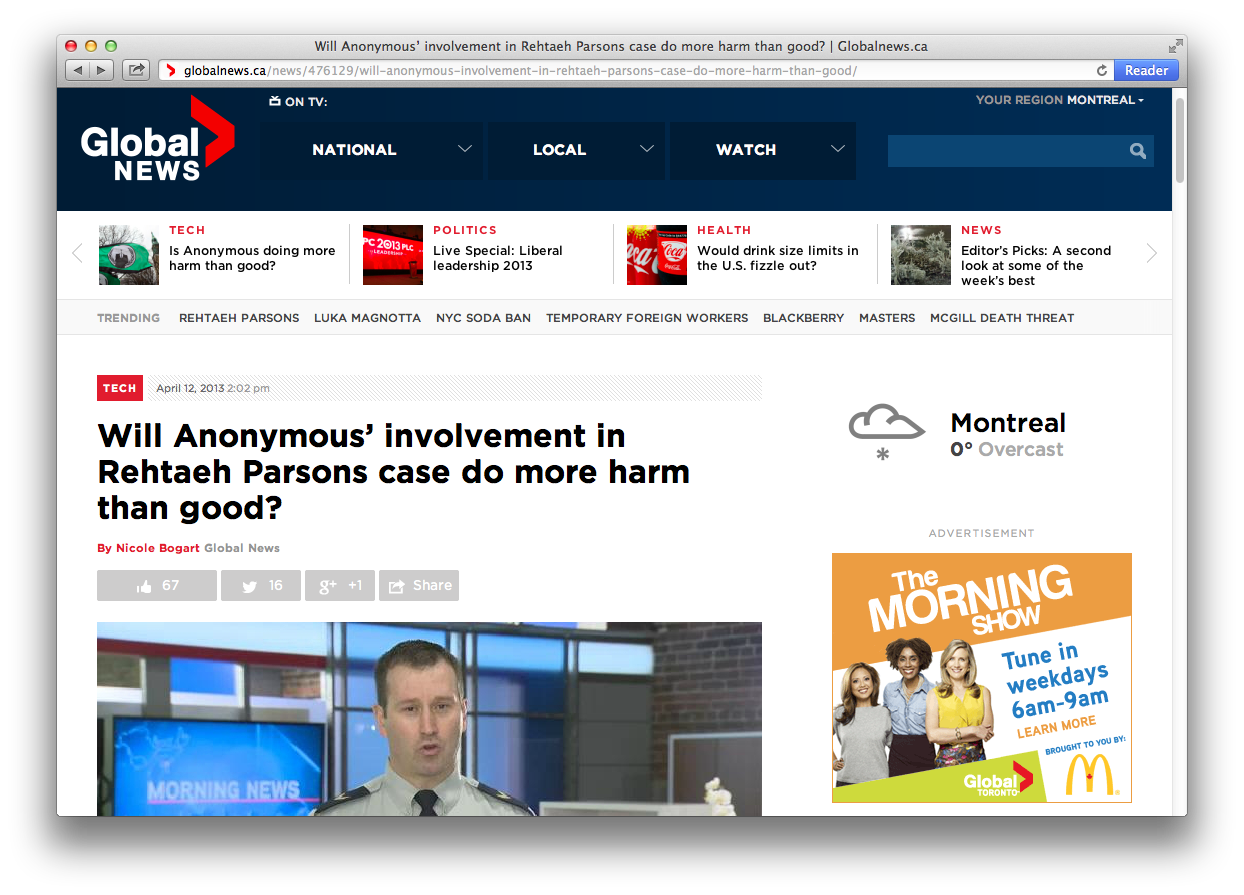
Task: Click the next arrow of featured stories
Action: 1151,253
